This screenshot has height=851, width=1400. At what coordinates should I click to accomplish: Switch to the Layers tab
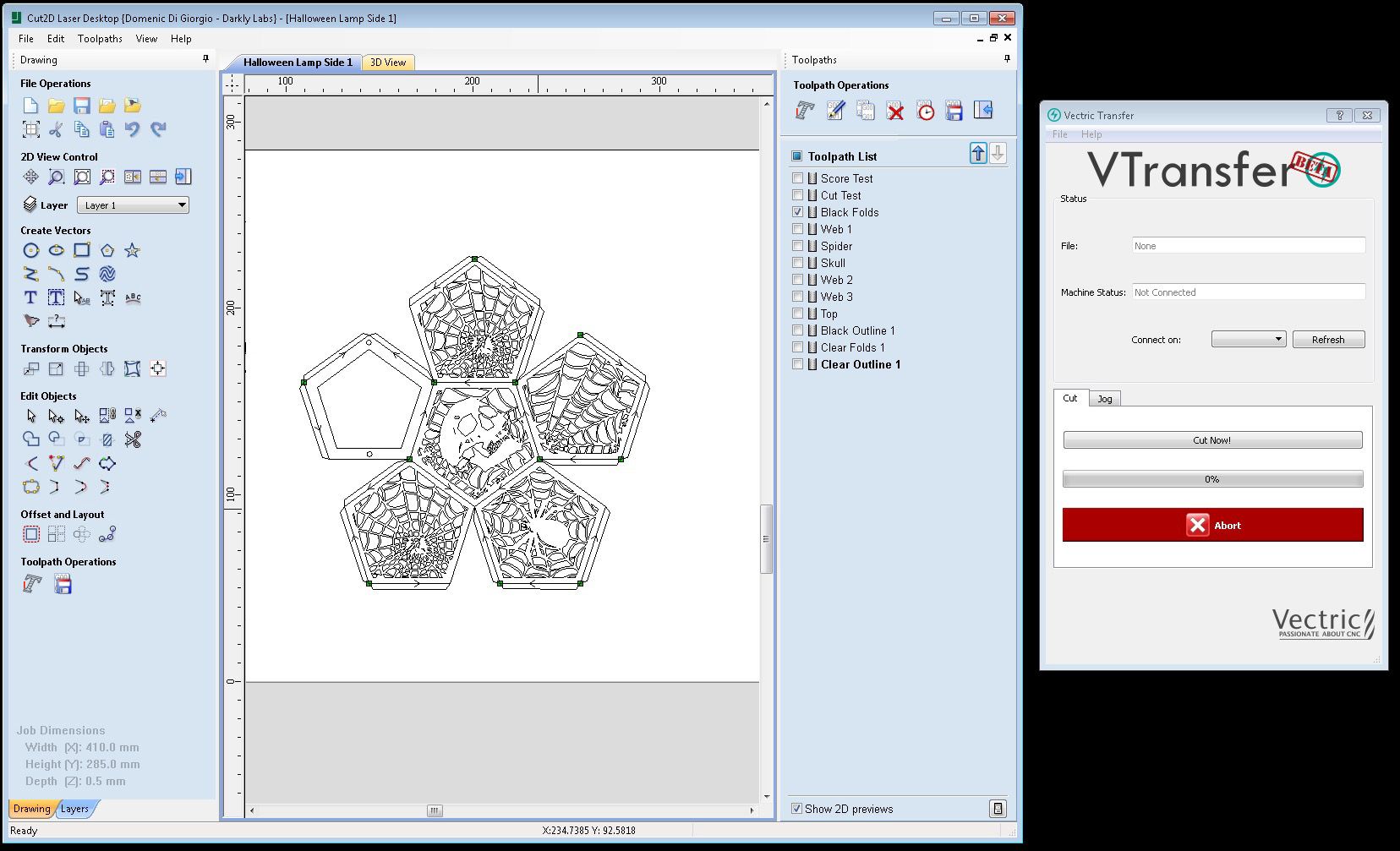coord(75,809)
